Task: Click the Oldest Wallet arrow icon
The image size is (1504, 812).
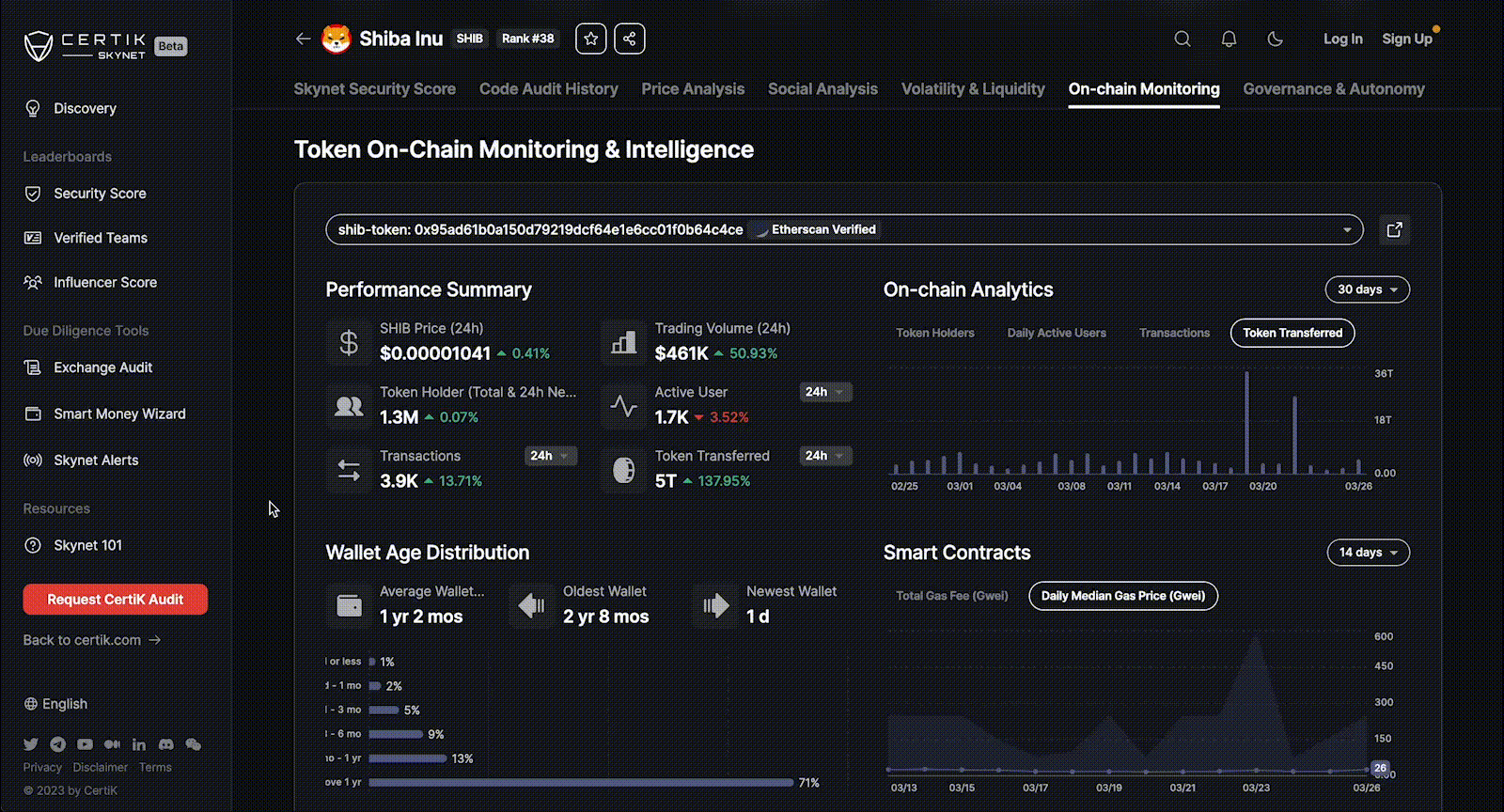Action: (x=532, y=605)
